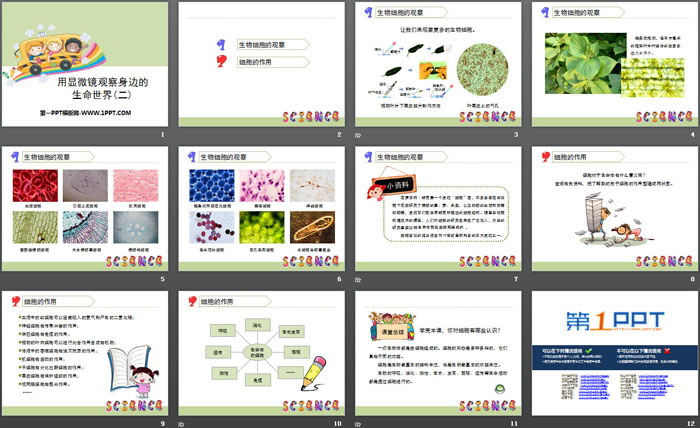Screen dimensions: 700x428
Task: Select slide 9 with bullet list and open book
Action: [x=85, y=353]
